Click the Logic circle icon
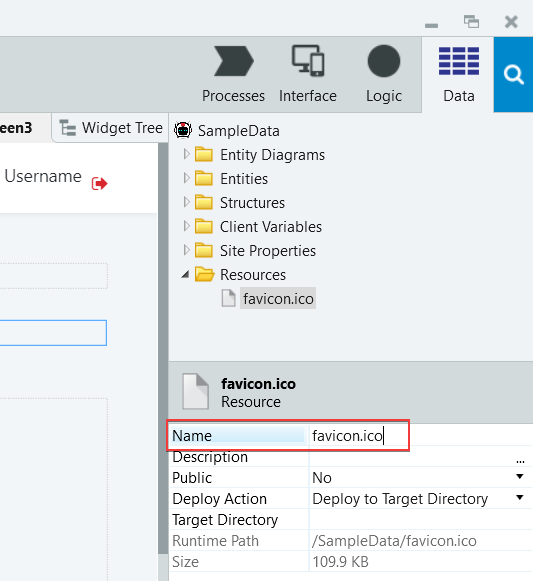This screenshot has height=581, width=533. [384, 61]
